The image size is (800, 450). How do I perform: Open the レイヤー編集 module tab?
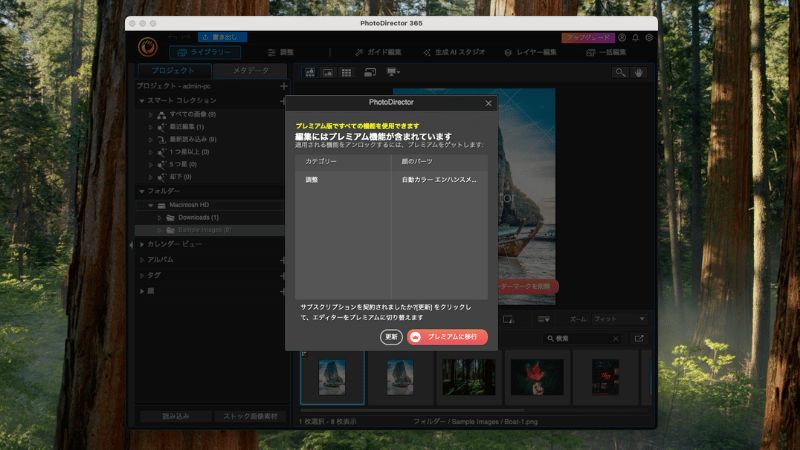[530, 52]
